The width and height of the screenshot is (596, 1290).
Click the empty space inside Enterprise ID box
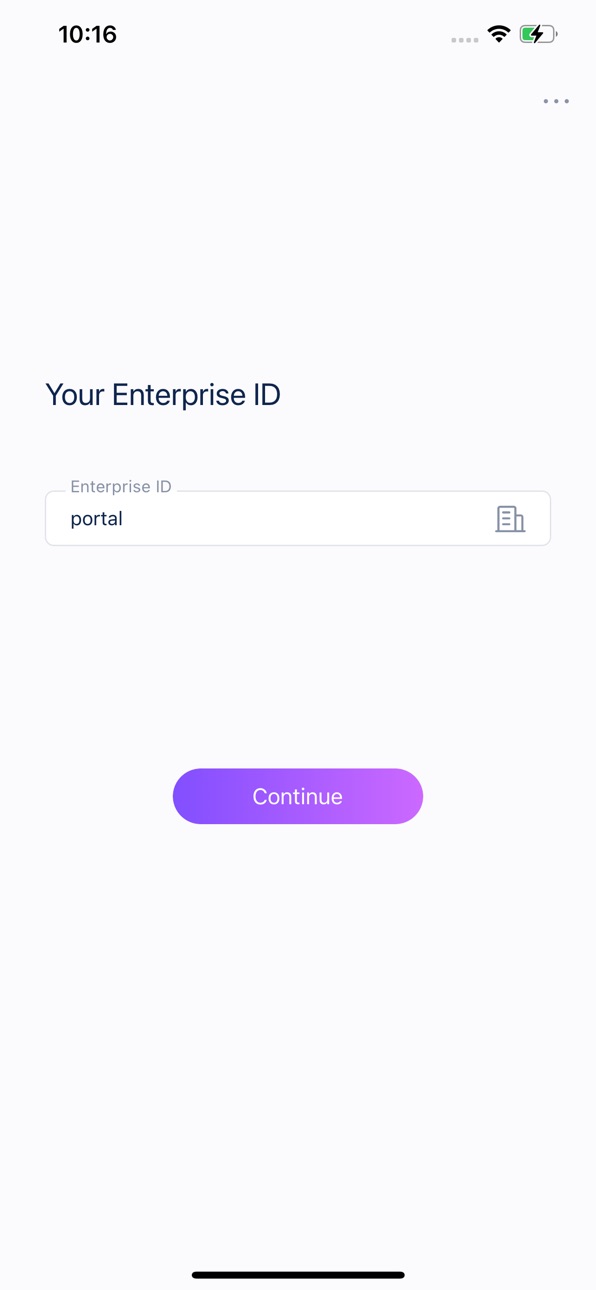300,518
